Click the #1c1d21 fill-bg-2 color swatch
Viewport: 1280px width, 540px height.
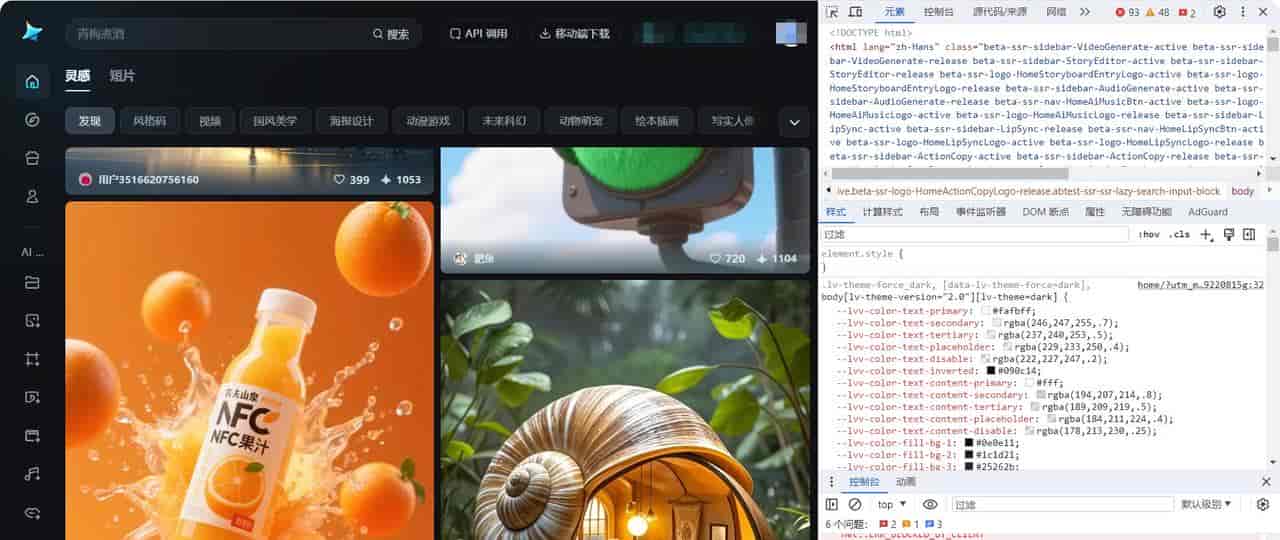coord(969,455)
